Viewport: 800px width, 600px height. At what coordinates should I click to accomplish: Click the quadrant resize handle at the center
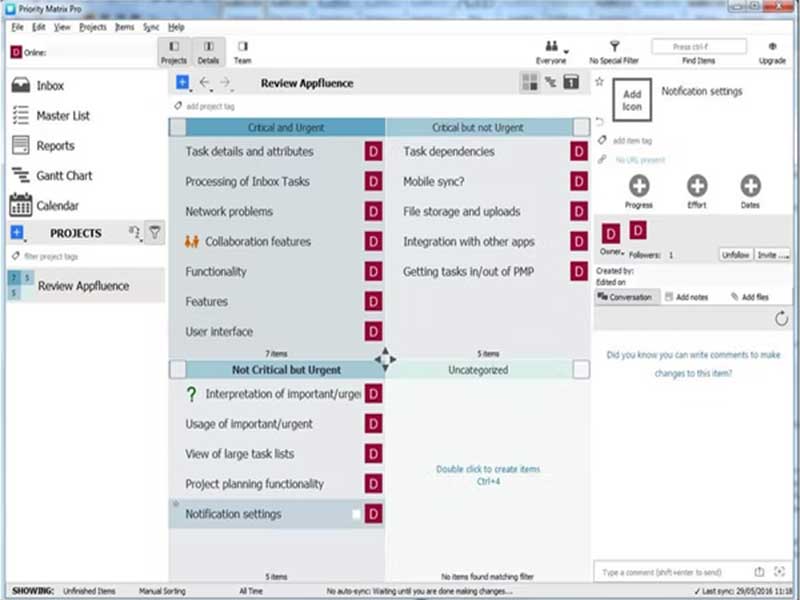tap(385, 359)
